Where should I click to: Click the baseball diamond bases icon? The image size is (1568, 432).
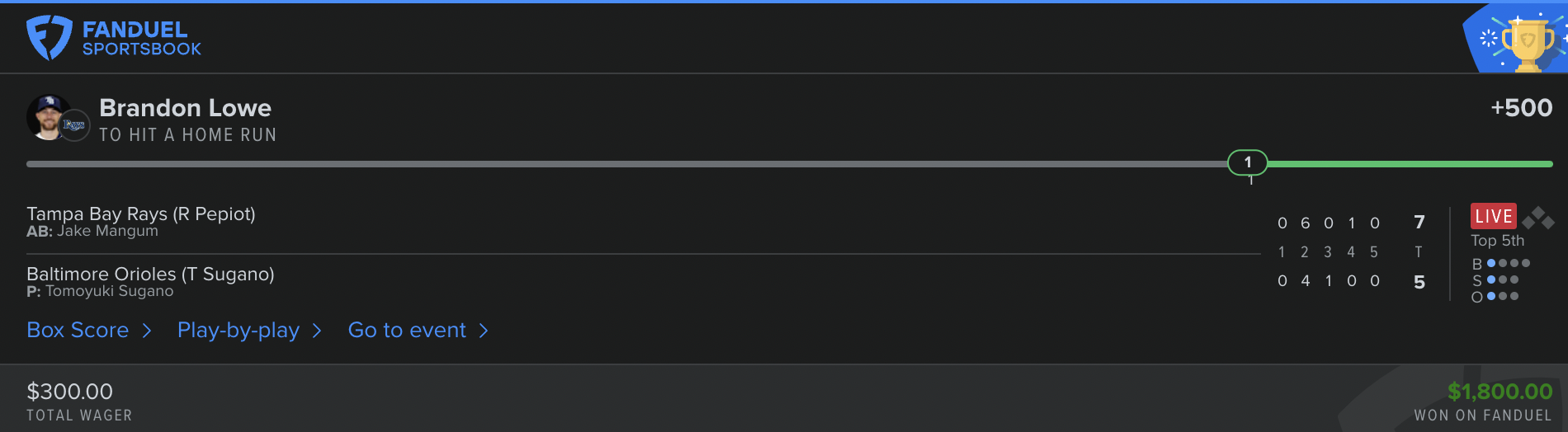point(1537,218)
